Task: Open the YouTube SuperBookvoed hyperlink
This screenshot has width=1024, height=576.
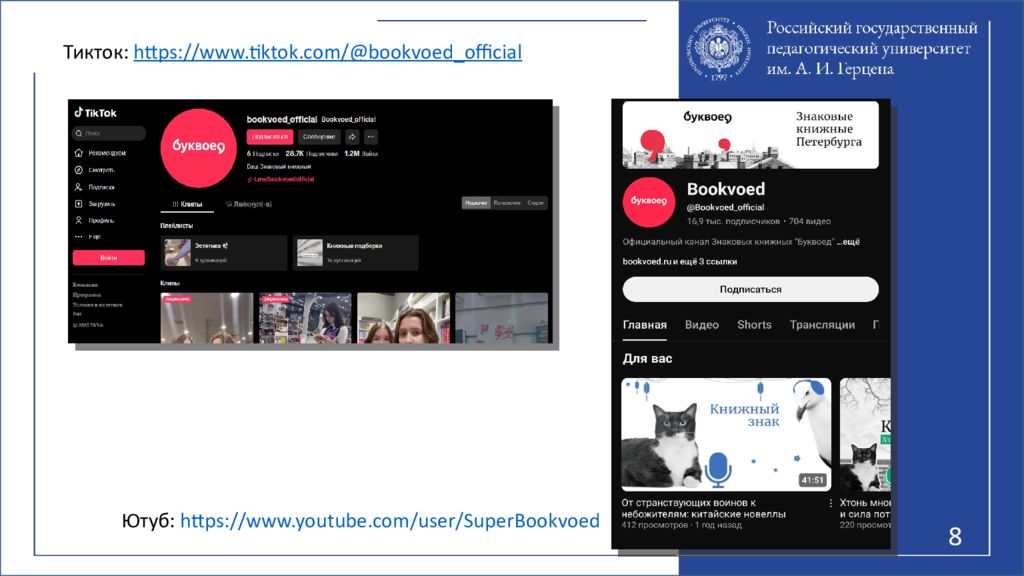Action: coord(390,521)
